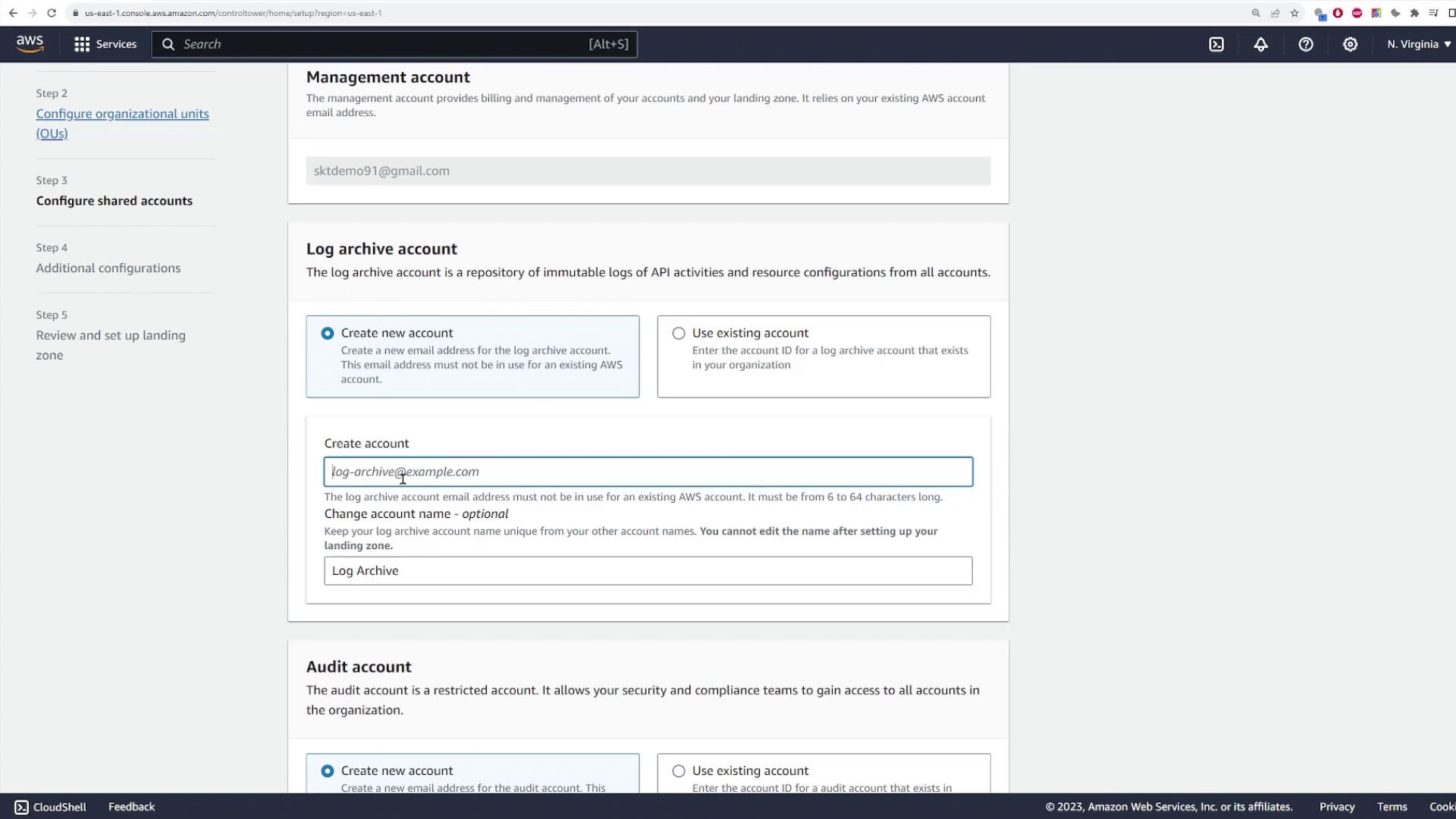Open the help question mark menu
The height and width of the screenshot is (819, 1456).
[1305, 44]
